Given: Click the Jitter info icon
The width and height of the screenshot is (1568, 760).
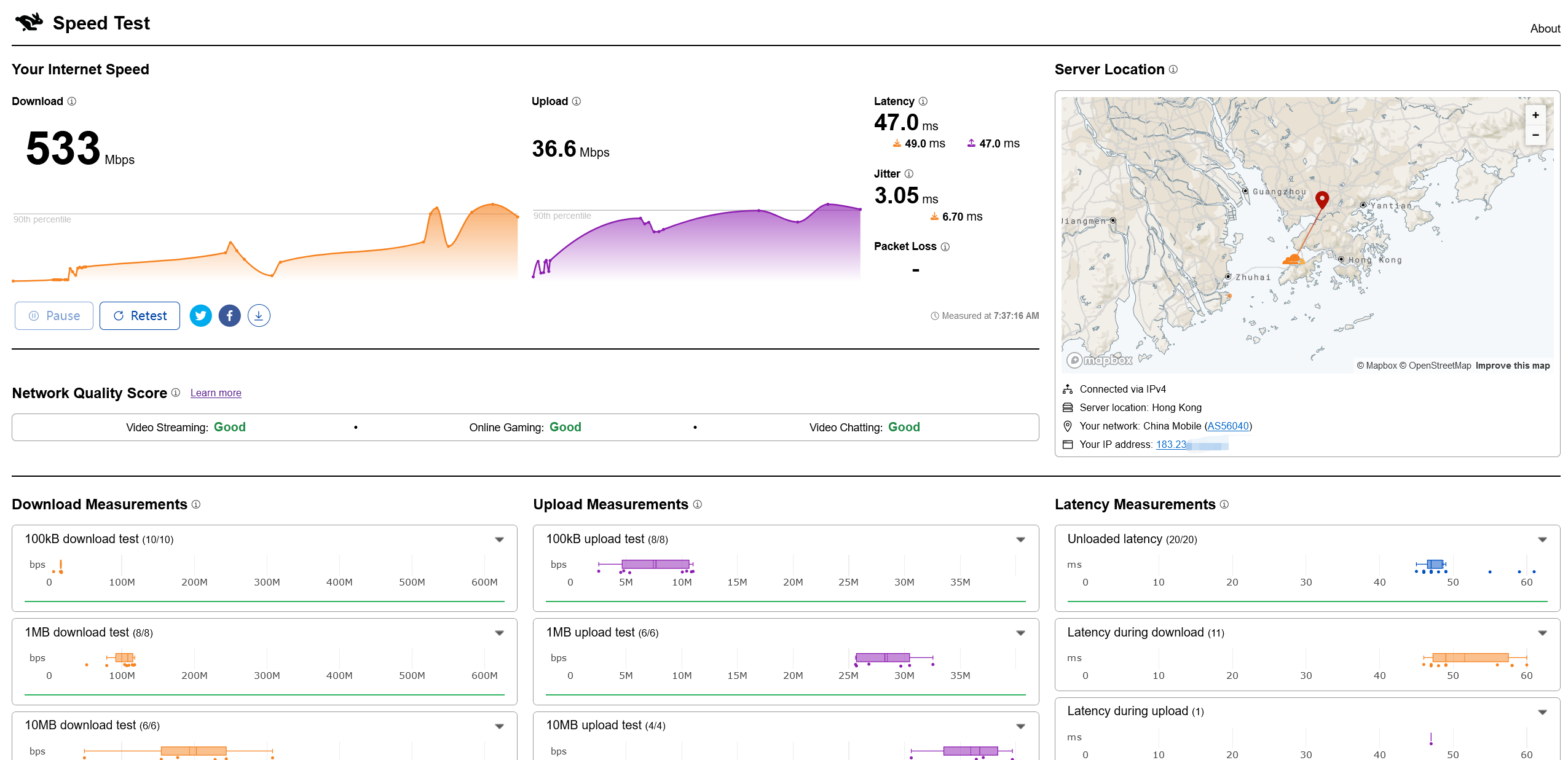Looking at the screenshot, I should pyautogui.click(x=909, y=174).
